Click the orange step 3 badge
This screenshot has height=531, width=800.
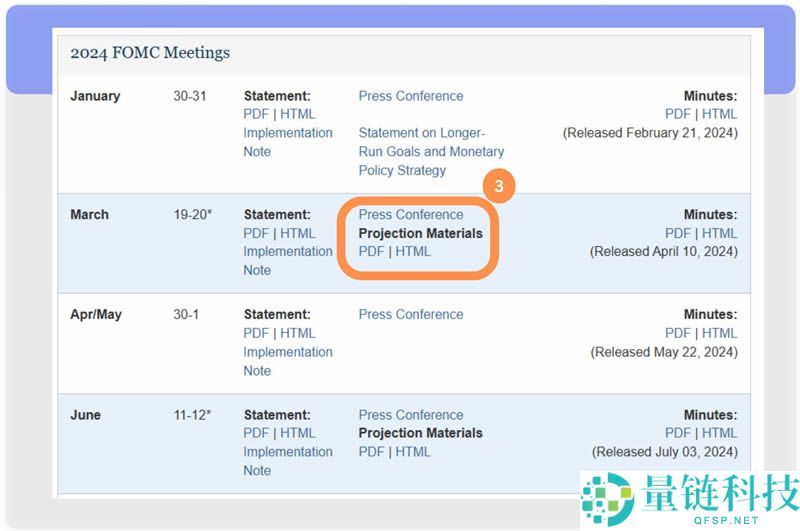(x=498, y=186)
